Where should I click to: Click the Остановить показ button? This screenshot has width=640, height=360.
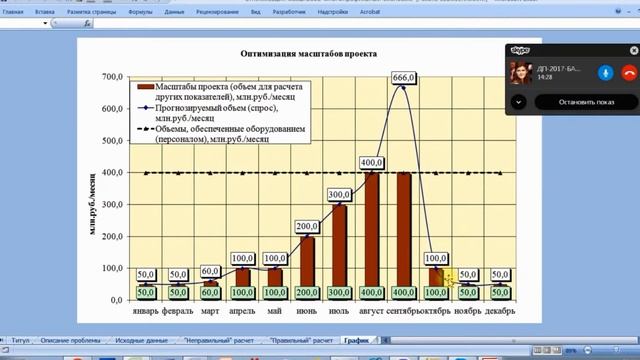(586, 102)
